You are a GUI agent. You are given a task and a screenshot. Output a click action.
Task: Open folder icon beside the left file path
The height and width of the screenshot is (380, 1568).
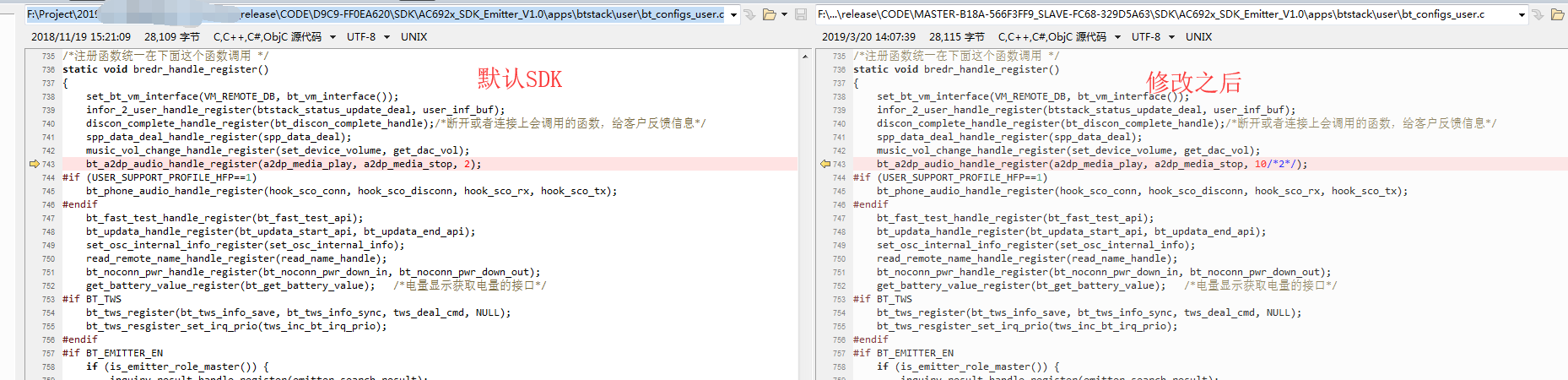click(769, 14)
